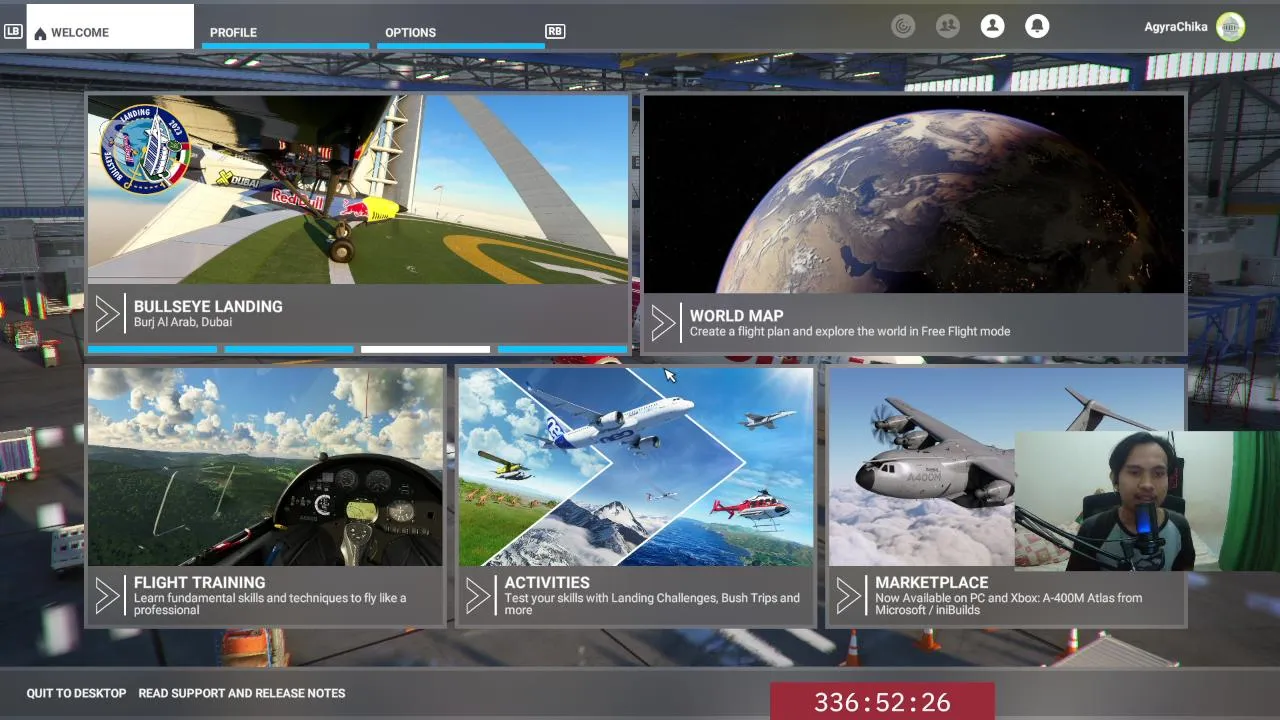Viewport: 1280px width, 720px height.
Task: Click the Bullseye Landing 2023 event badge
Action: tap(145, 149)
